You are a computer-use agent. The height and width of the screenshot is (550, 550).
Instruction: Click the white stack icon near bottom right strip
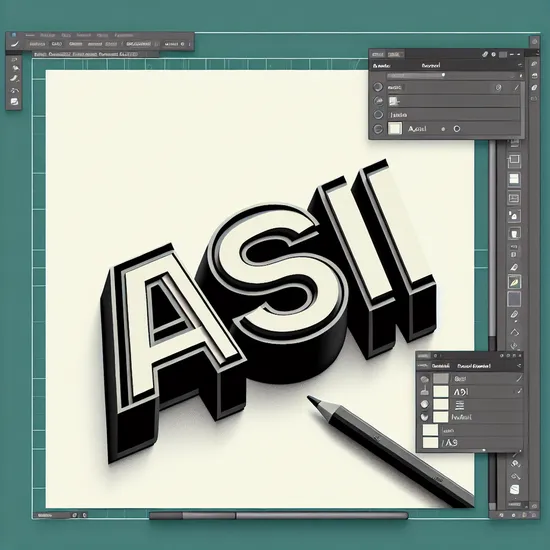pos(514,489)
